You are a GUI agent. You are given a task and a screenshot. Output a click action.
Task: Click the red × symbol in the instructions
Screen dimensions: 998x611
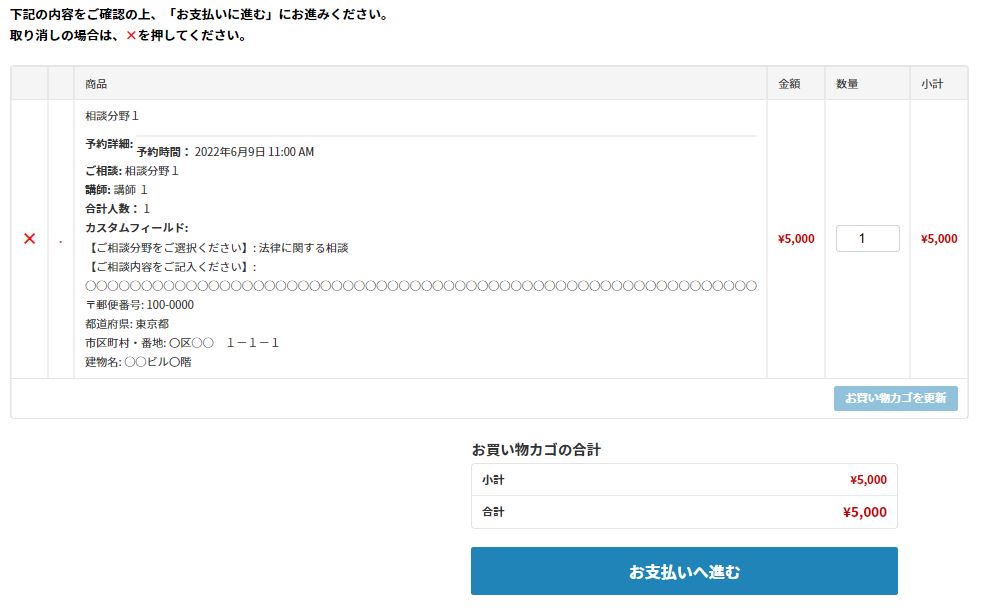(131, 36)
